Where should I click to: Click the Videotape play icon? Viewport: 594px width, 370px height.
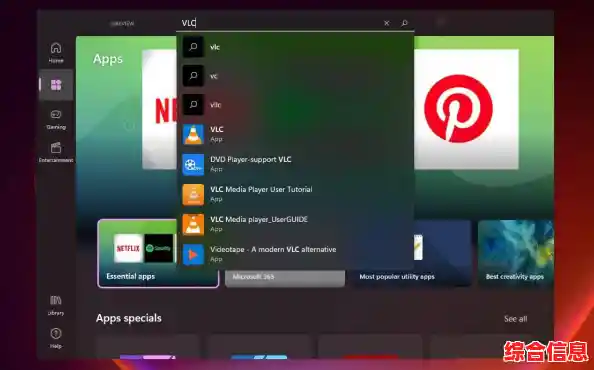click(x=193, y=254)
